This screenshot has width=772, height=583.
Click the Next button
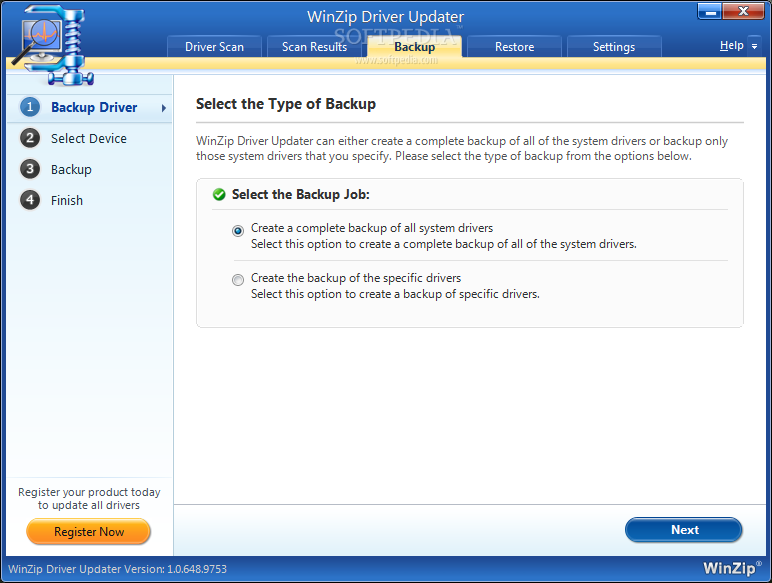pyautogui.click(x=683, y=530)
